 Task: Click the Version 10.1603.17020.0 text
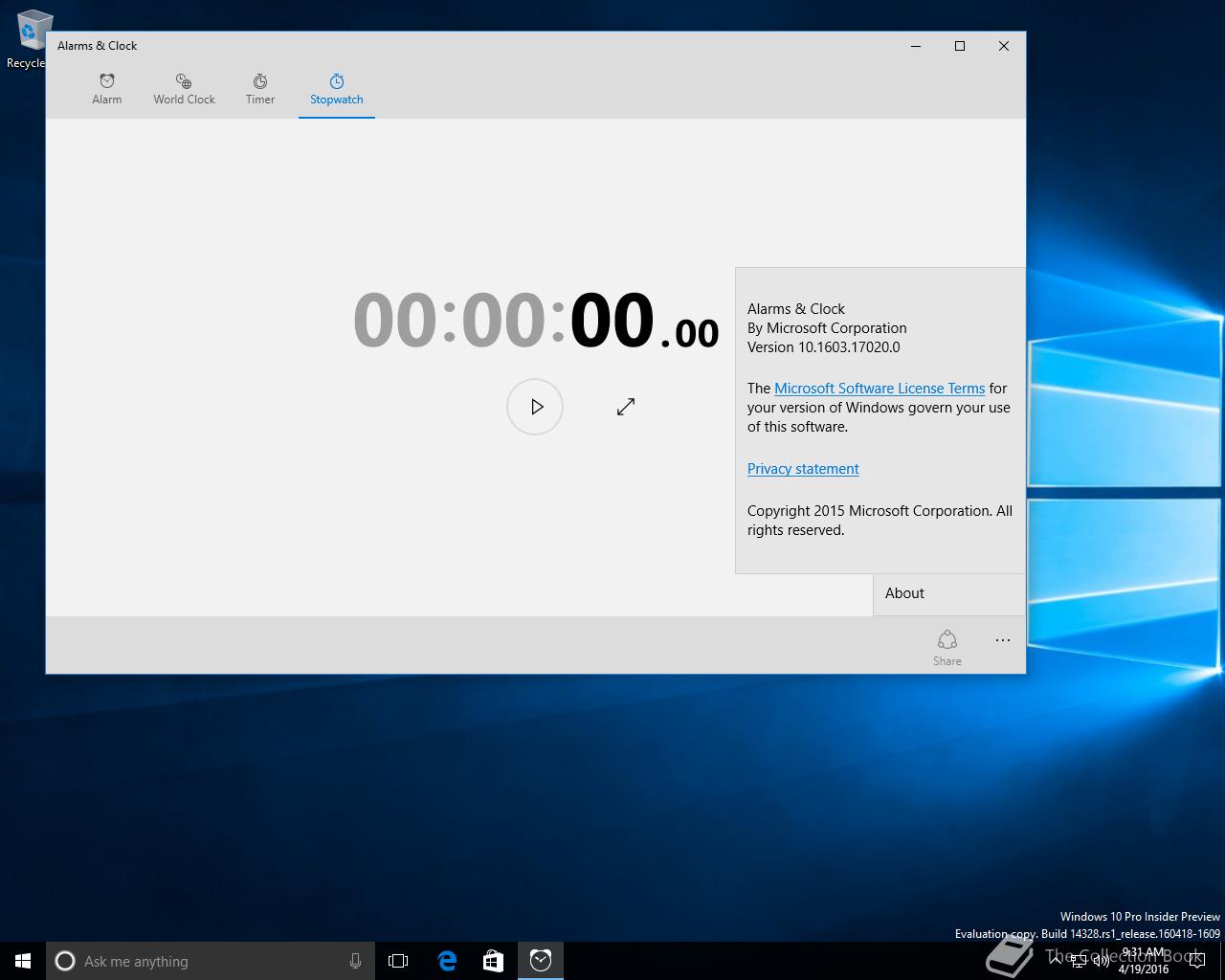[x=824, y=347]
